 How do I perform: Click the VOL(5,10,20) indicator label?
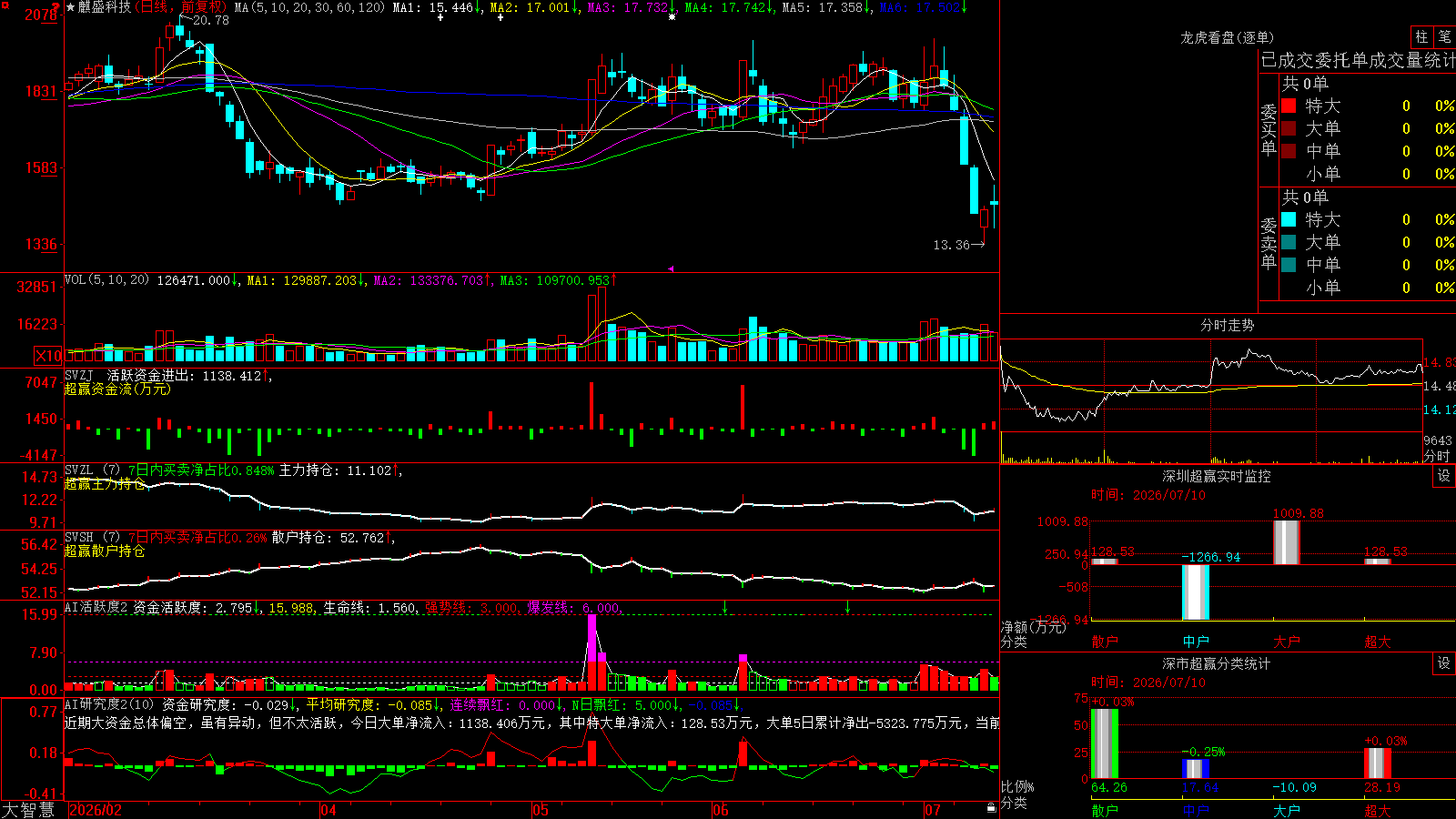[x=106, y=279]
